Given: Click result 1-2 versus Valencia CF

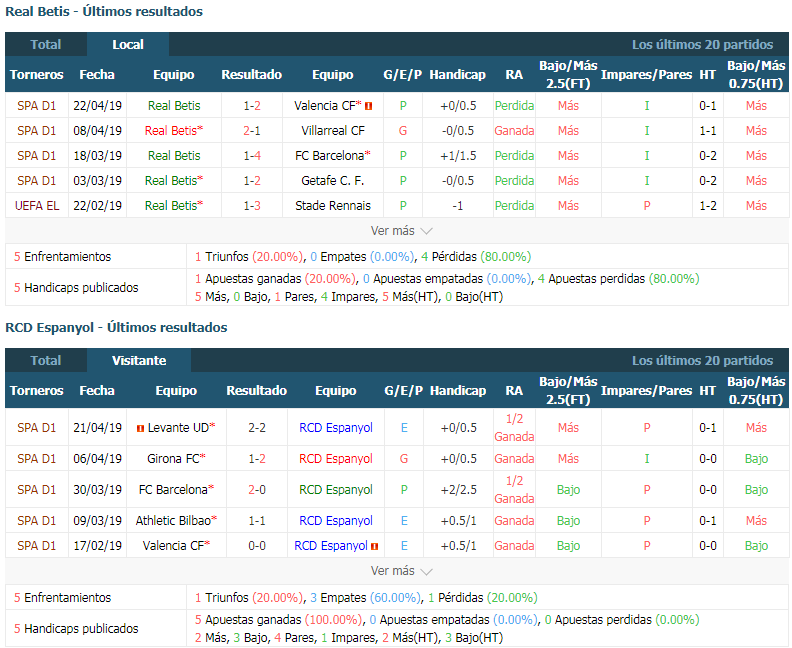Looking at the screenshot, I should click(252, 106).
